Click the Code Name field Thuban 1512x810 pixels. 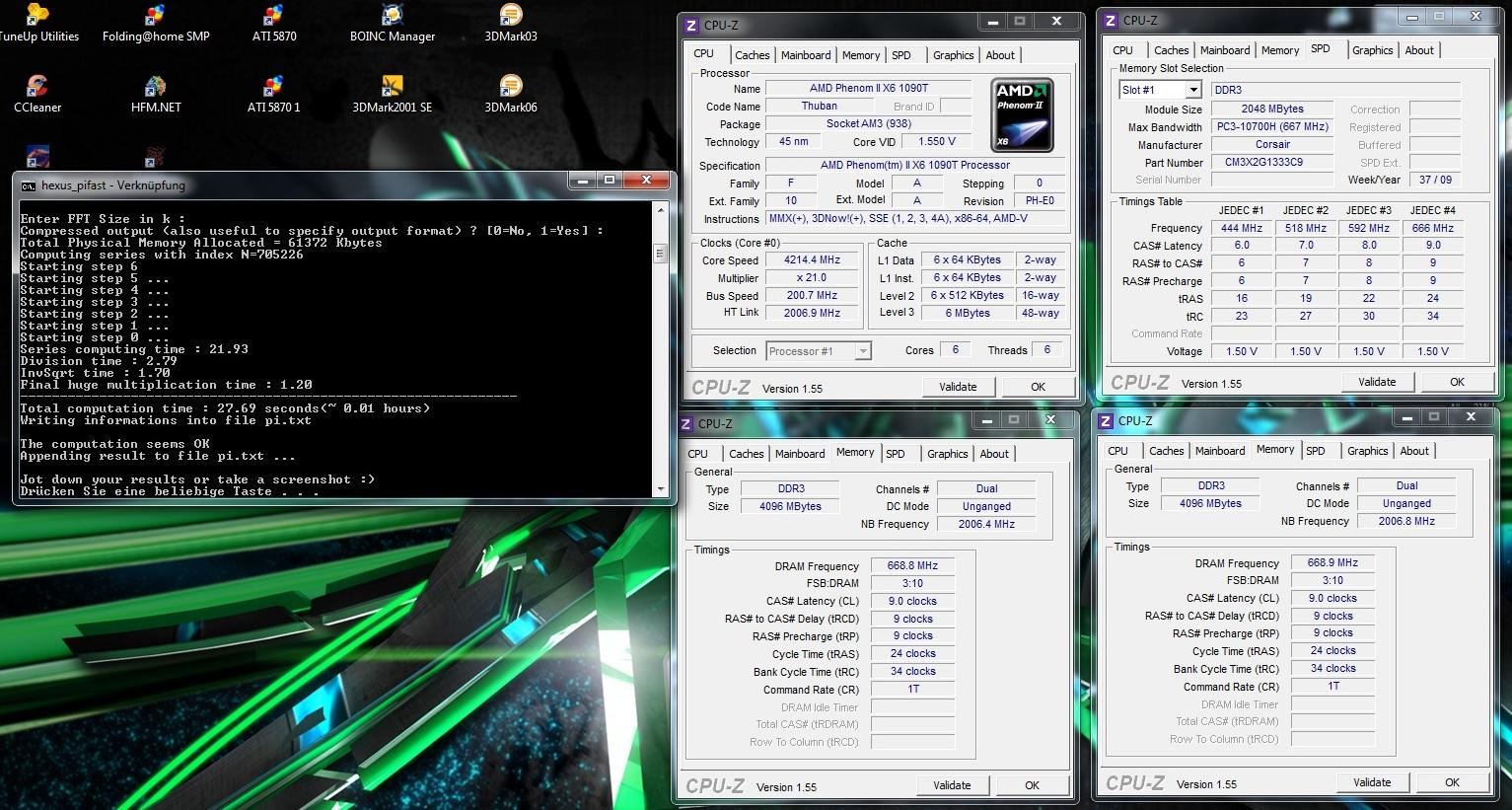(x=819, y=107)
